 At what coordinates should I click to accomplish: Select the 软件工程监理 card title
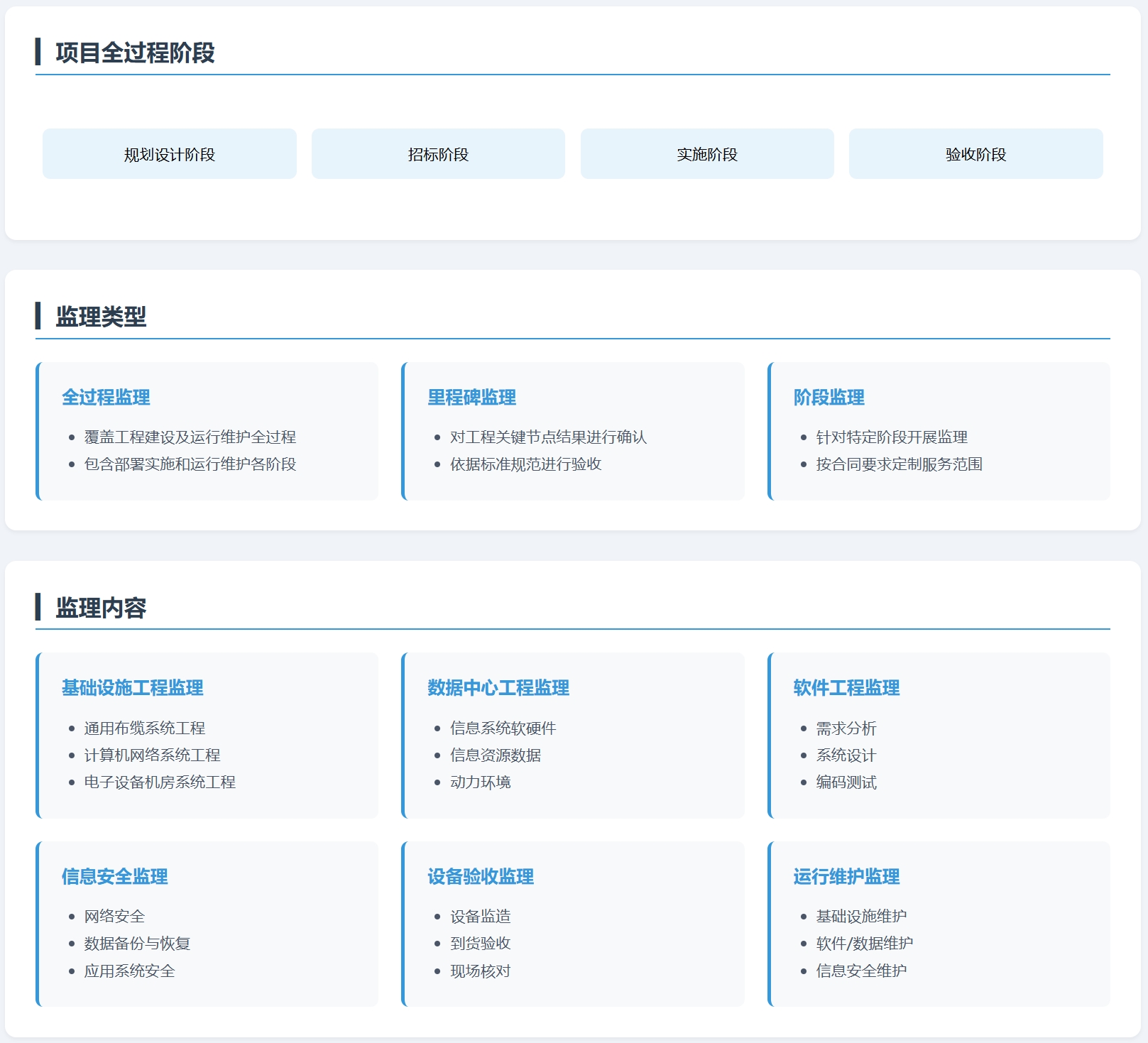(846, 688)
